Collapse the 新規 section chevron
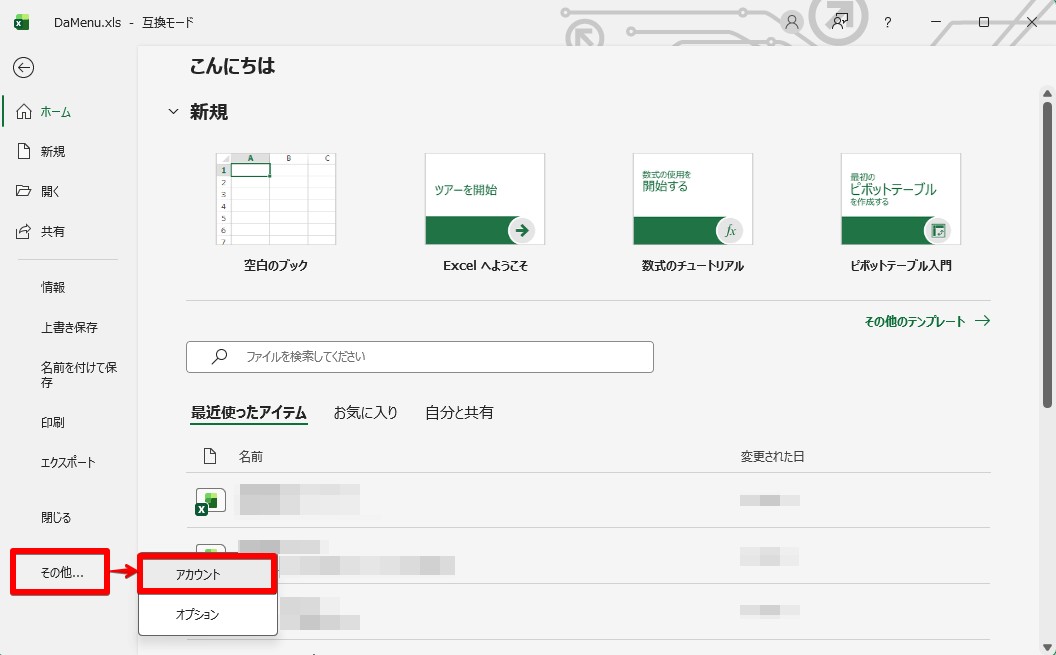This screenshot has width=1056, height=655. [x=173, y=112]
